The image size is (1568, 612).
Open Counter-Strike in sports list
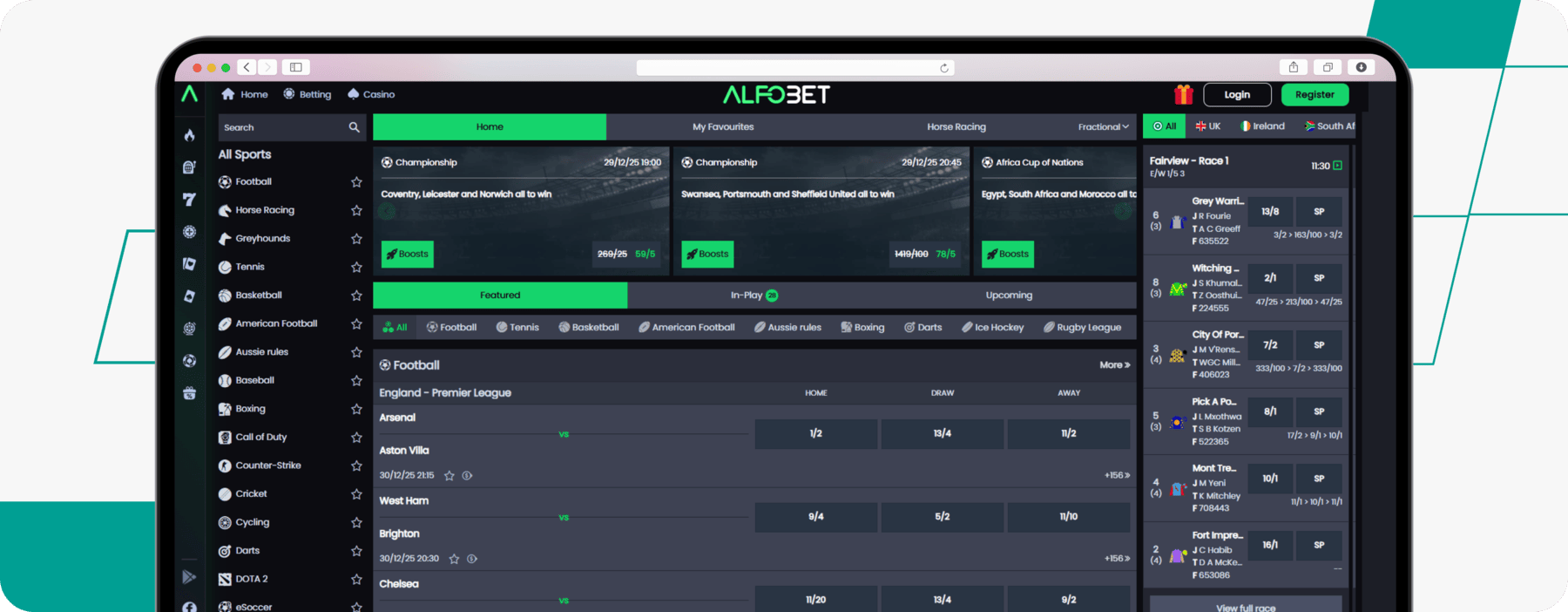268,466
